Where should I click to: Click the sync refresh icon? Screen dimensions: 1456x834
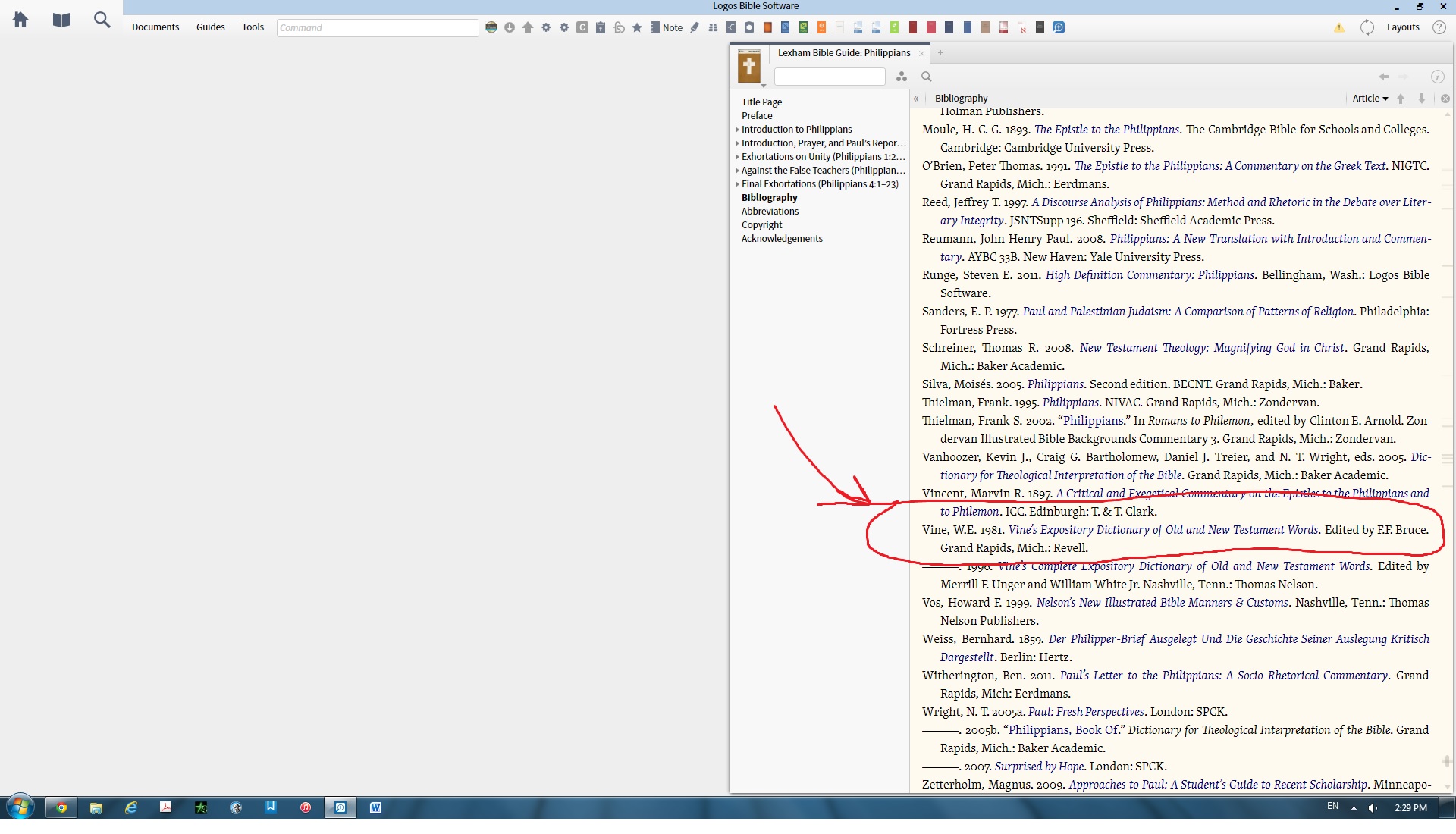point(1367,27)
